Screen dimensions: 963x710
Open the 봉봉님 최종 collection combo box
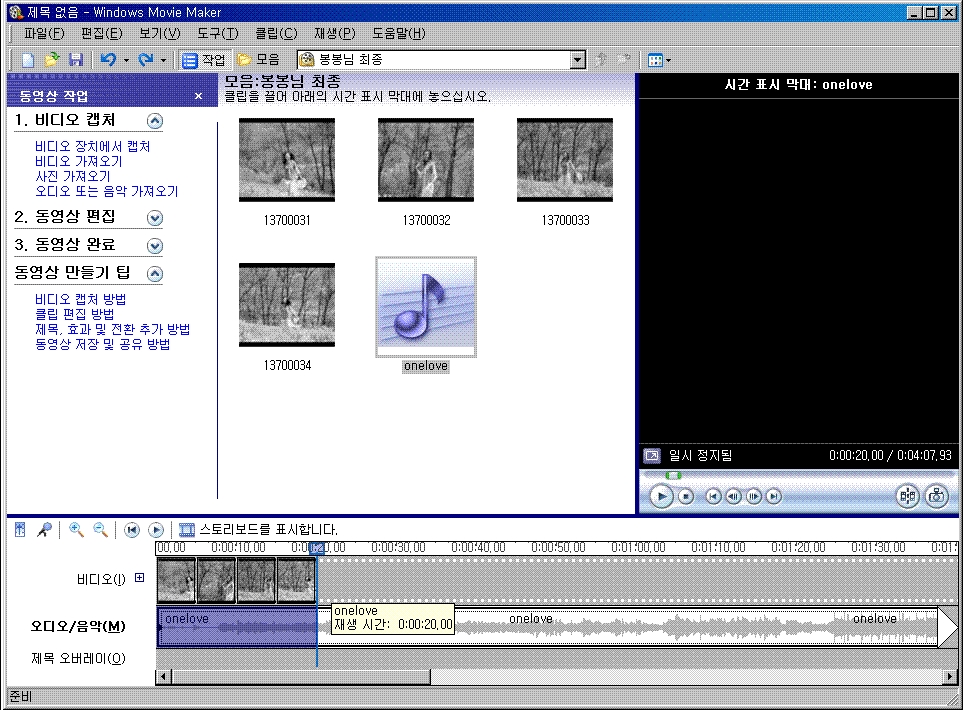(440, 60)
